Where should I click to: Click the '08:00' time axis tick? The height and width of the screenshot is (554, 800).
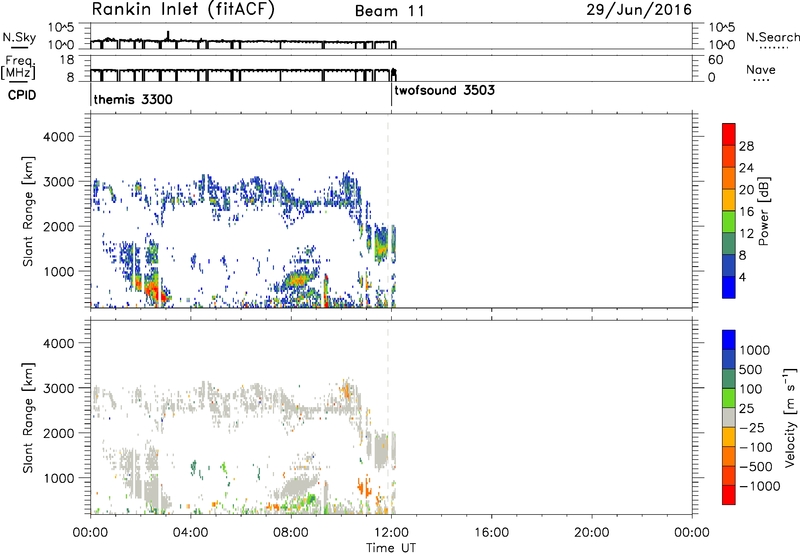(x=291, y=533)
